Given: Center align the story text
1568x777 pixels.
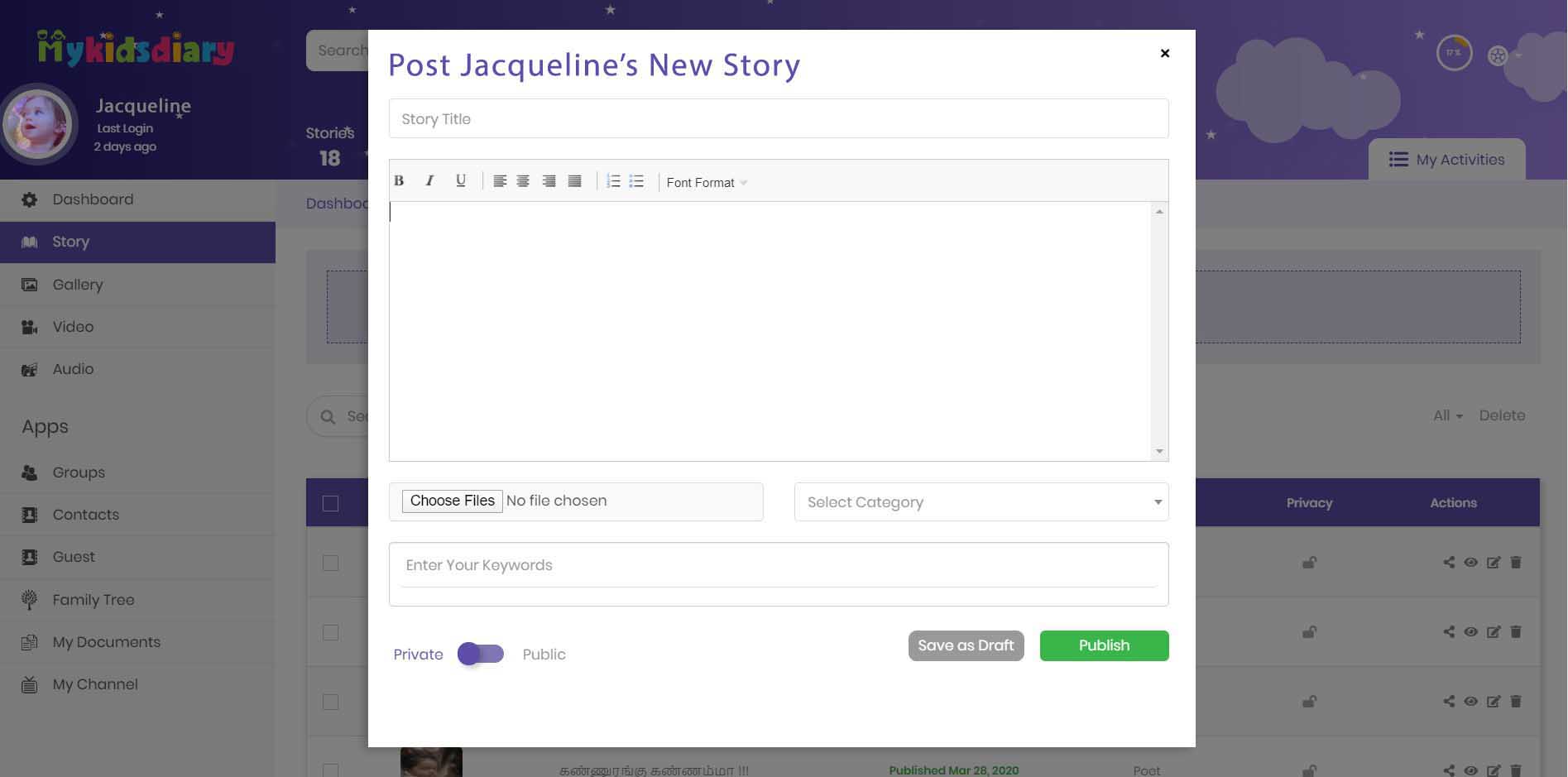Looking at the screenshot, I should (523, 181).
